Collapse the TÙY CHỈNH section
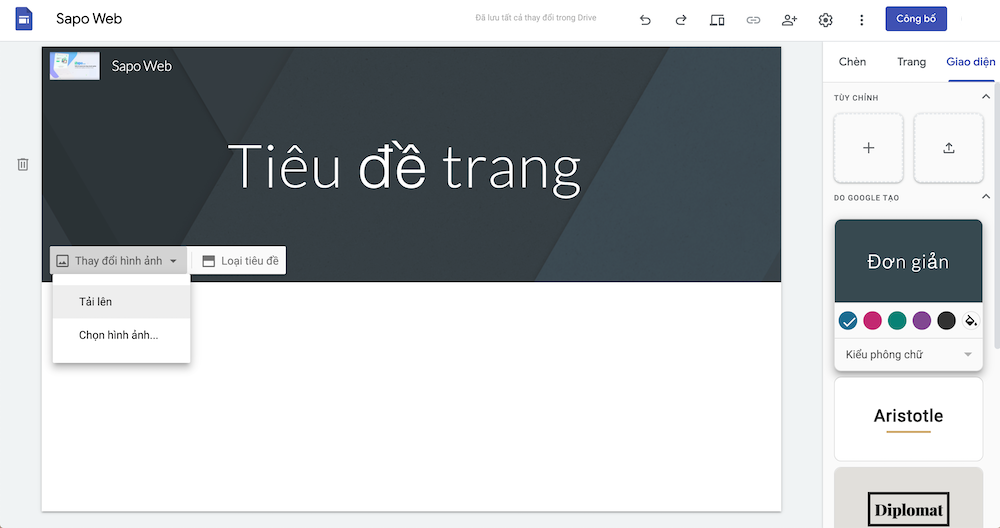This screenshot has height=528, width=1000. point(985,97)
